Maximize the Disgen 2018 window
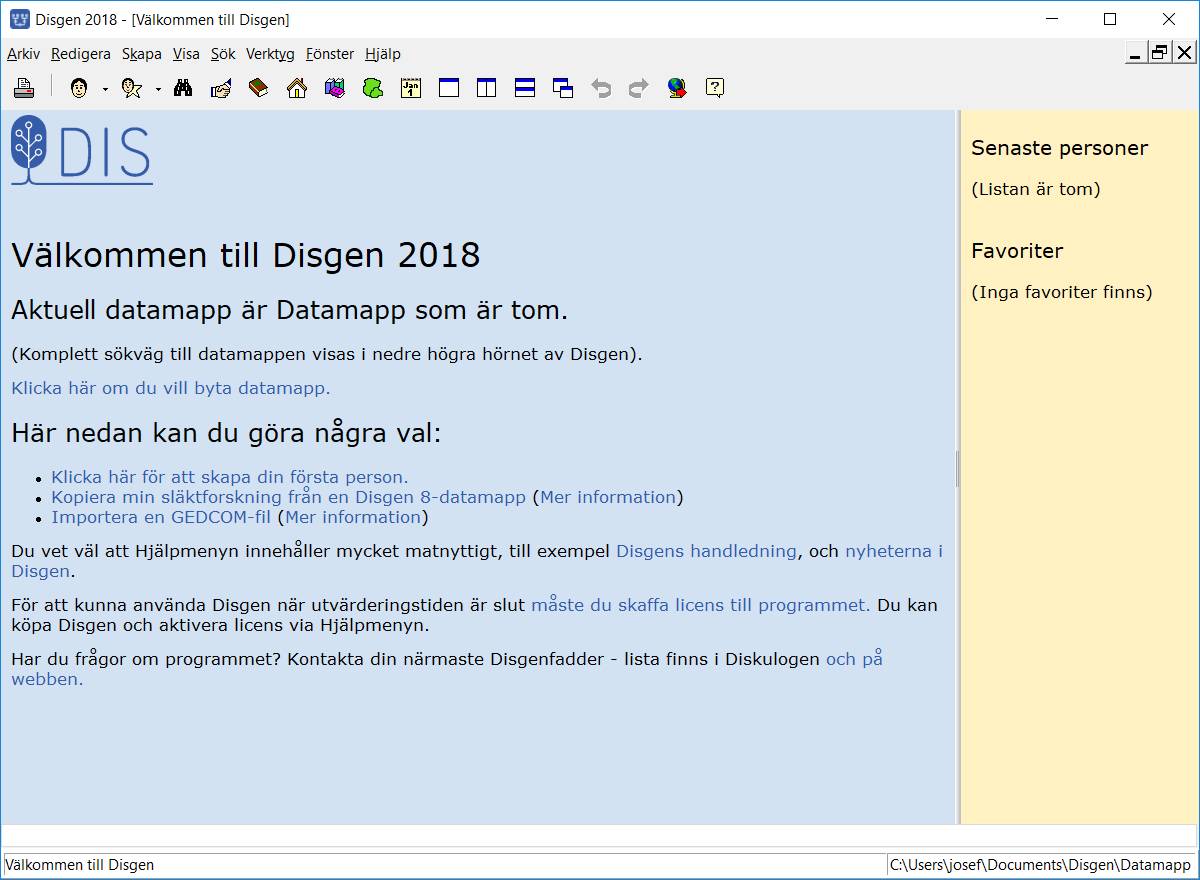 pyautogui.click(x=1110, y=19)
